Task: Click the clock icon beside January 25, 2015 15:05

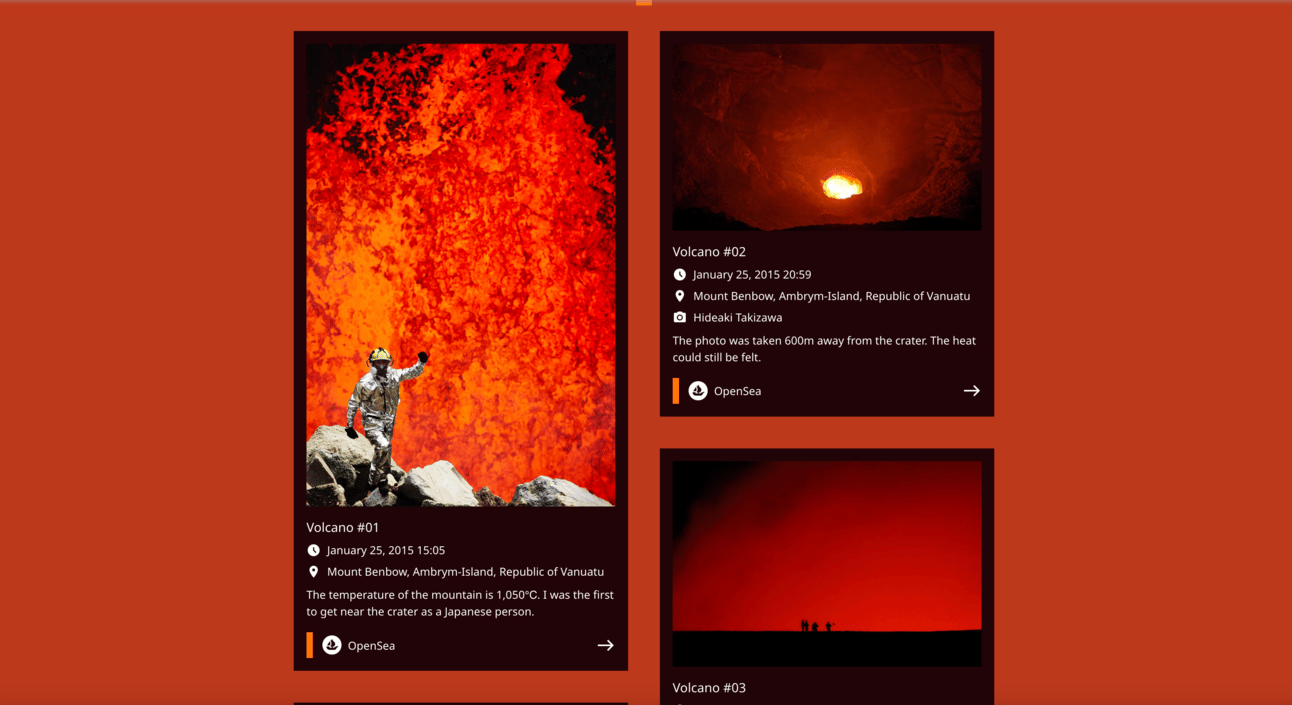Action: pyautogui.click(x=313, y=550)
